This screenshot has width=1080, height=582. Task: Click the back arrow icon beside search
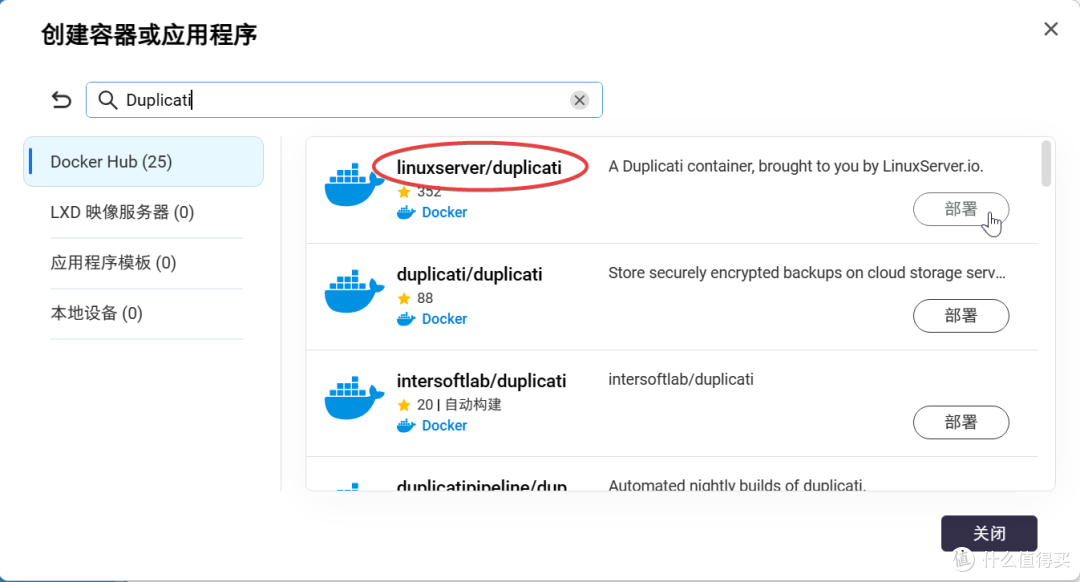61,100
